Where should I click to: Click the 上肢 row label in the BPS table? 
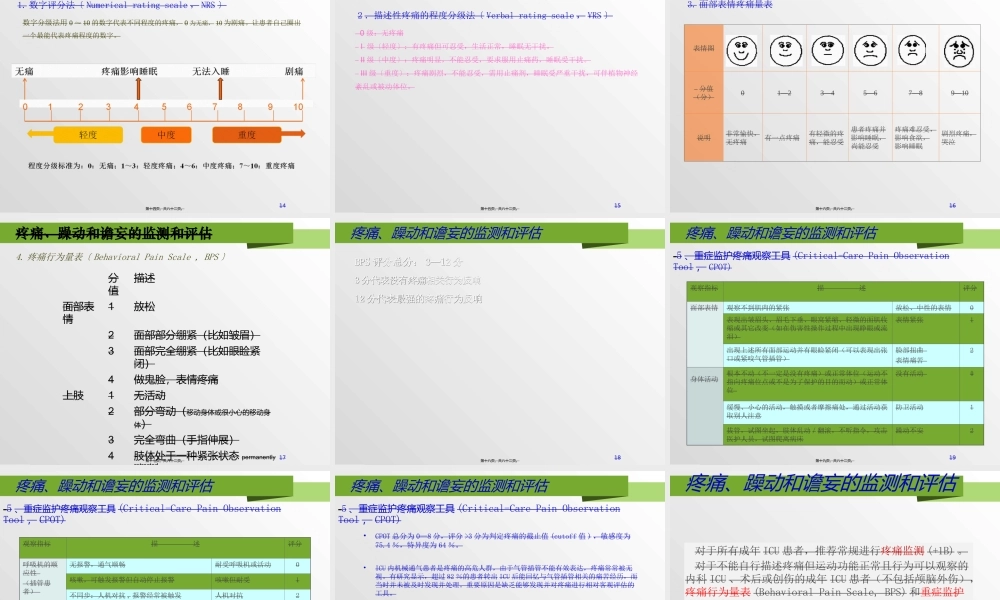[73, 395]
